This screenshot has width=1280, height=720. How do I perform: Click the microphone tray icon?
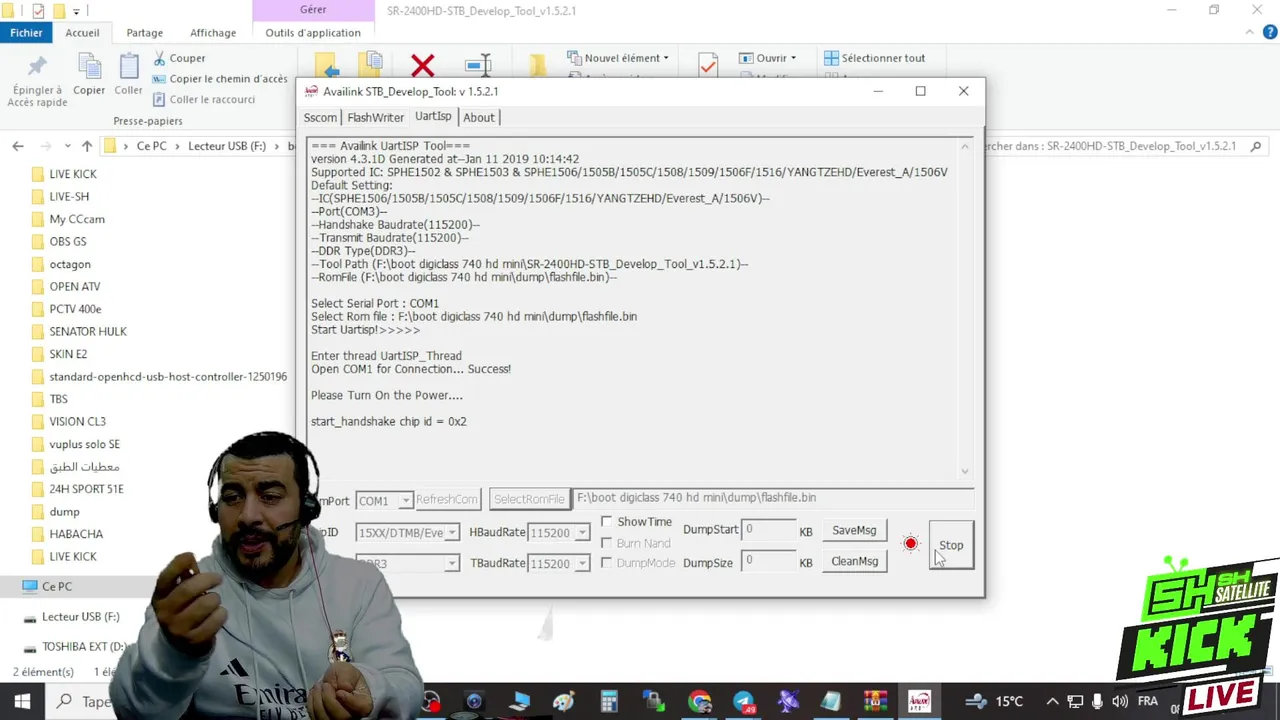coord(1098,701)
